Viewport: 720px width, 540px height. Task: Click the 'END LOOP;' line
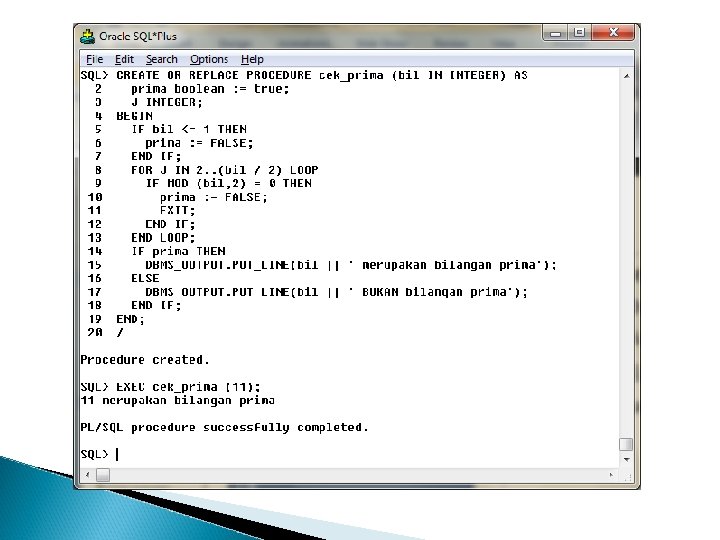pos(163,237)
